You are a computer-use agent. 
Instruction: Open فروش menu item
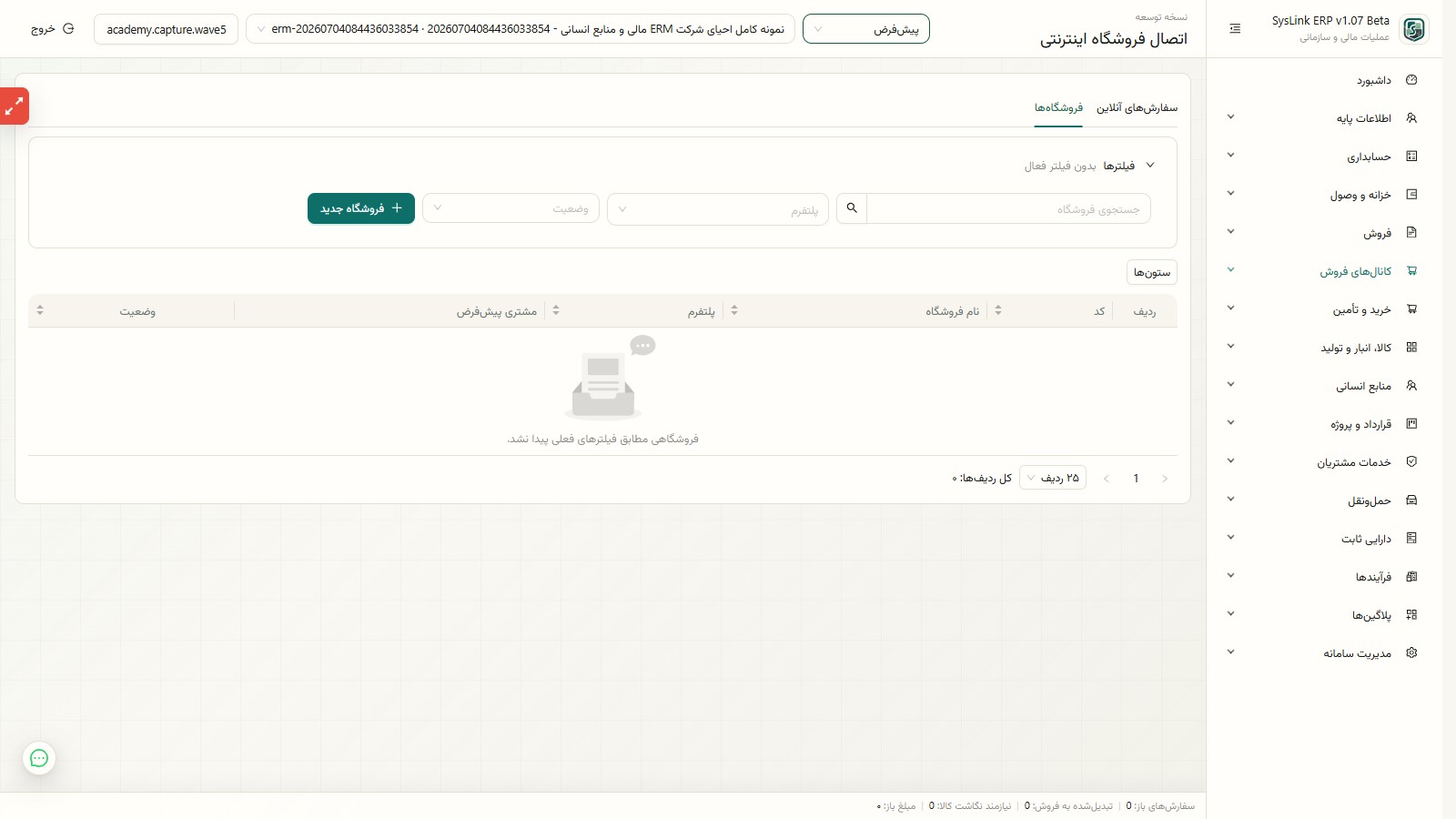[x=1324, y=233]
